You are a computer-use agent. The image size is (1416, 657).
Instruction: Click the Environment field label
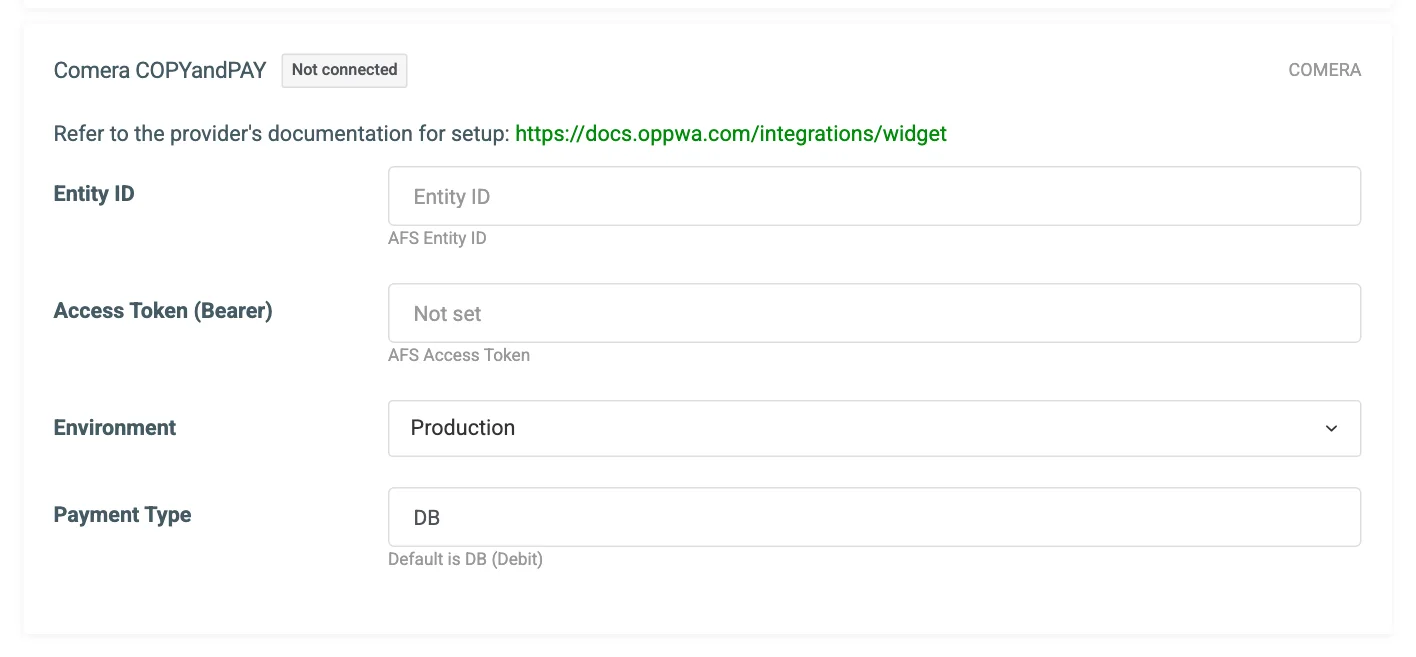[x=115, y=428]
